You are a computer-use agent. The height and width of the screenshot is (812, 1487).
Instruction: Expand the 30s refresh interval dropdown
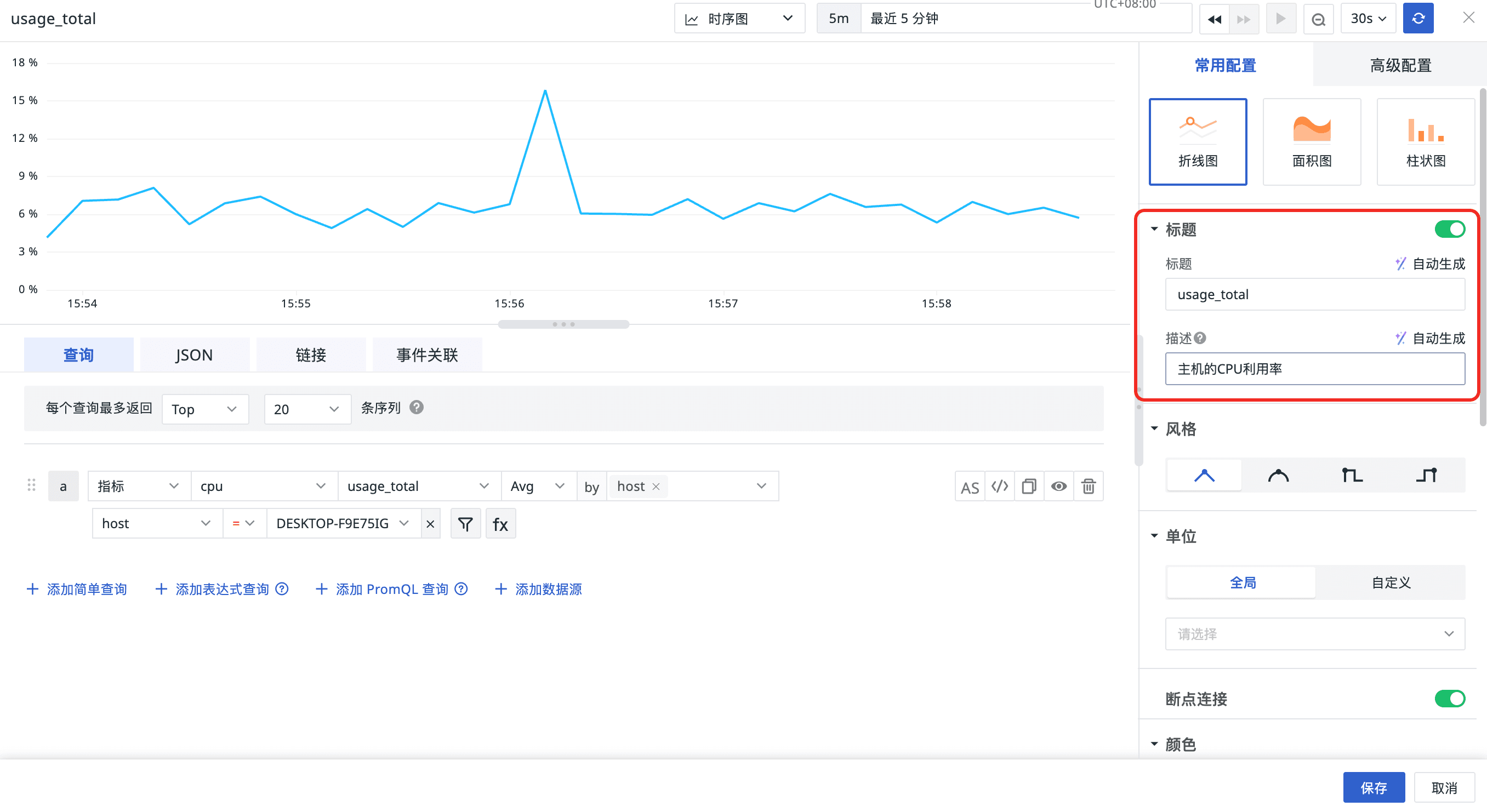[1368, 19]
